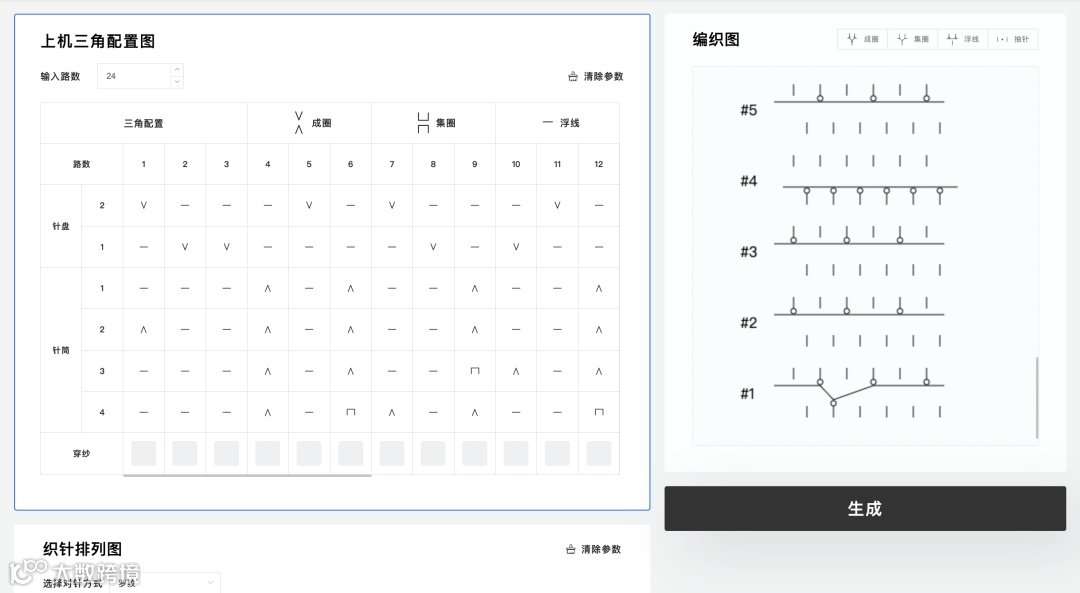Click the 编织图 vertical scrollbar
Screen dimensions: 1080x593
click(x=1037, y=397)
